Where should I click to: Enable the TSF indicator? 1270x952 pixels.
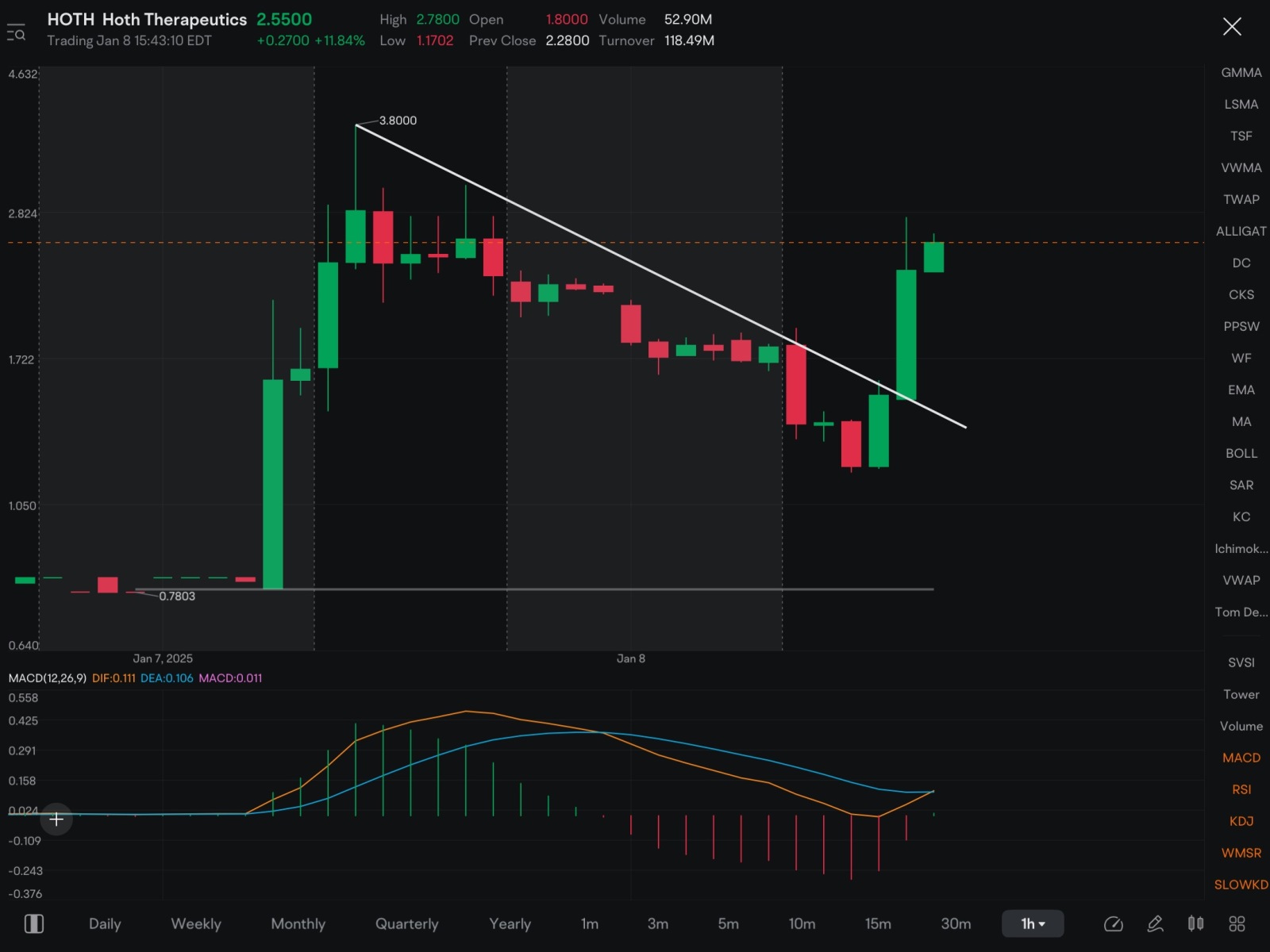coord(1241,136)
